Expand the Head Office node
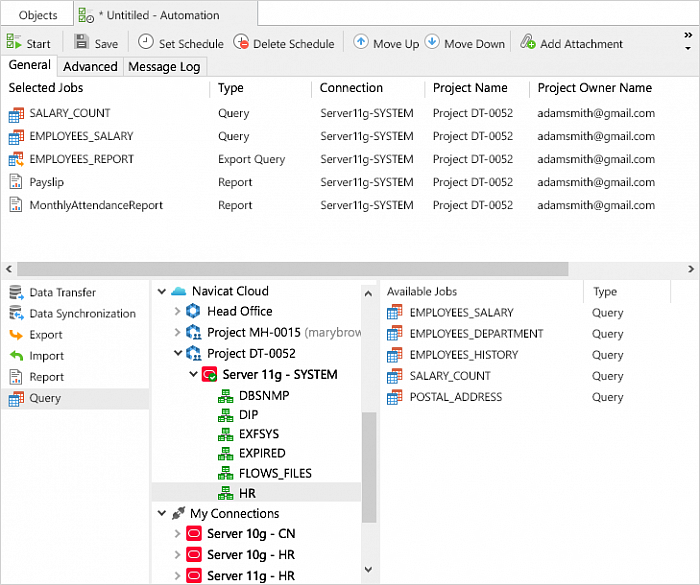 tap(177, 311)
